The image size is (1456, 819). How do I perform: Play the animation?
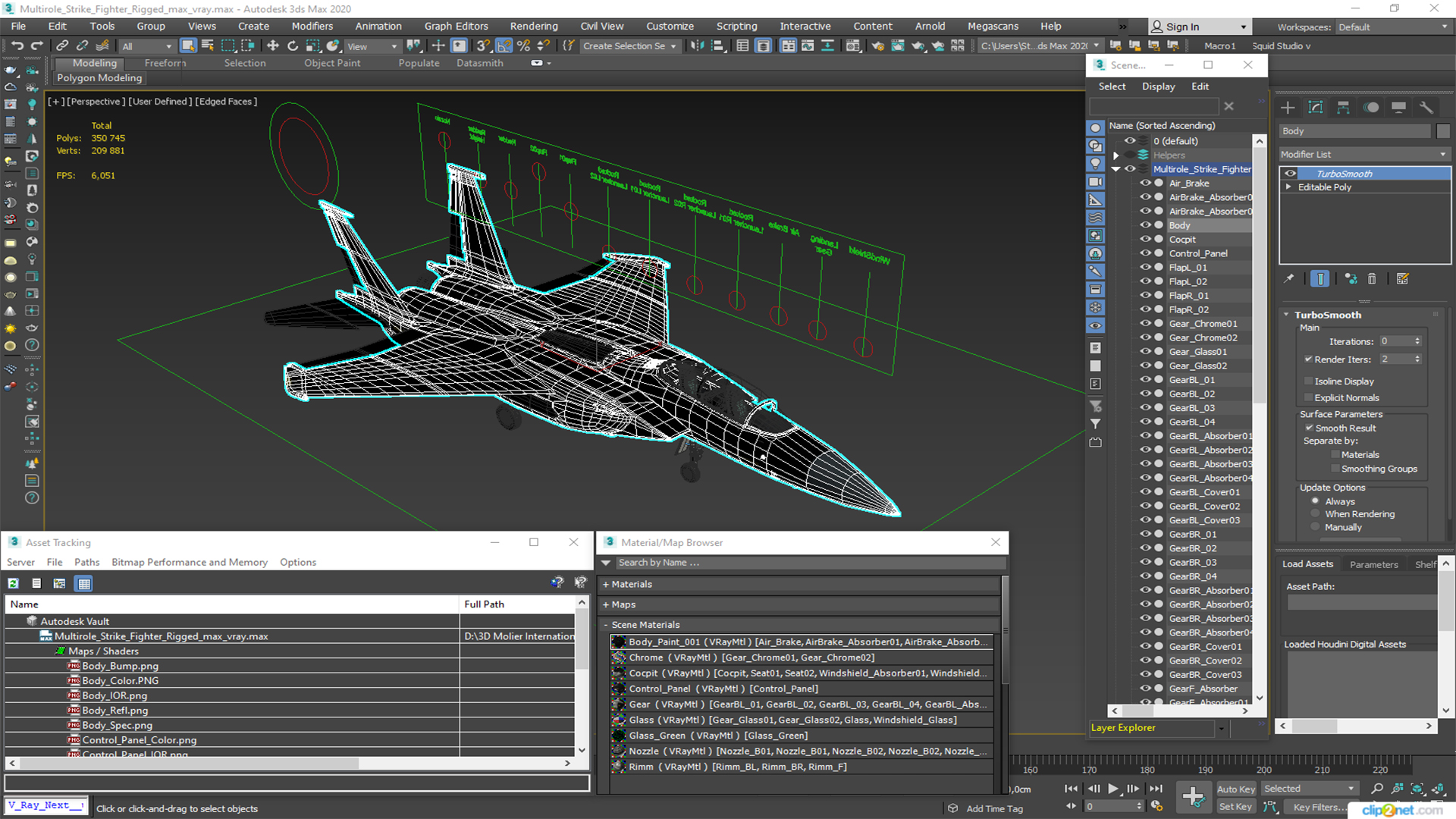point(1112,789)
